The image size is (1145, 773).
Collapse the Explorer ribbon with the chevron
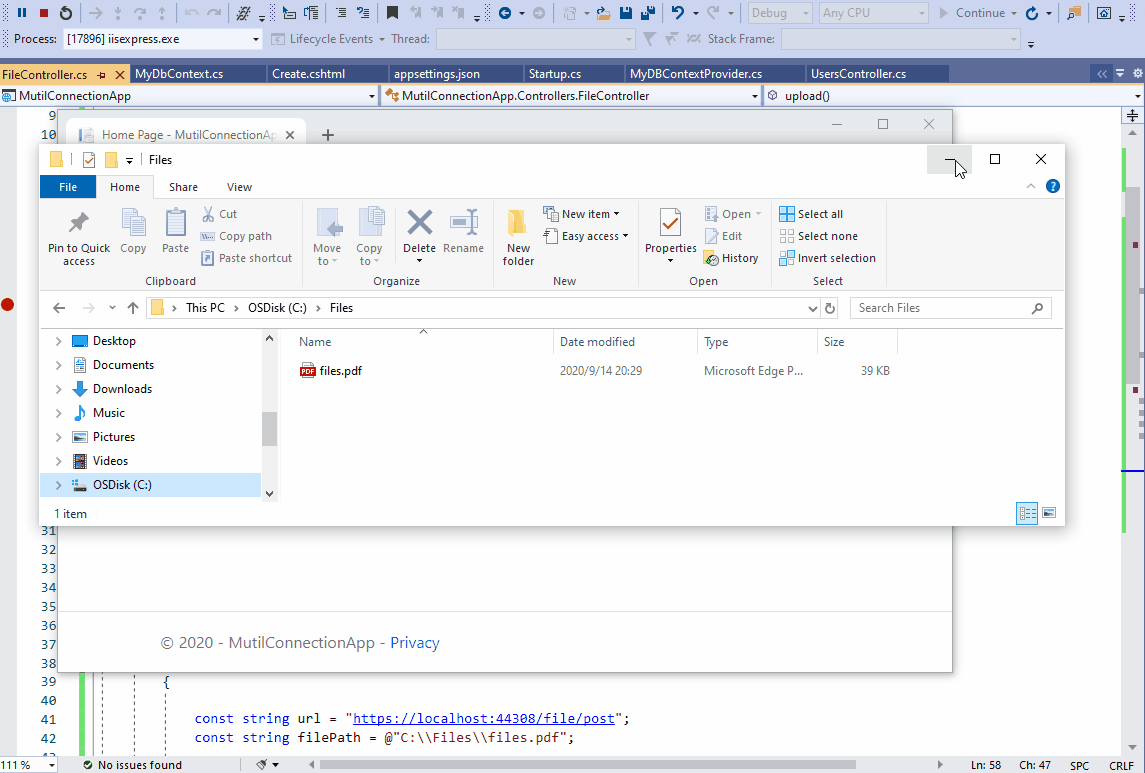coord(1030,186)
